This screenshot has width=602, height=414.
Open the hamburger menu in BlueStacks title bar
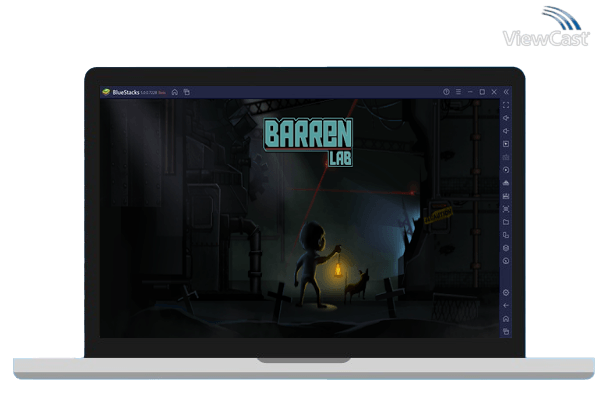(x=458, y=92)
